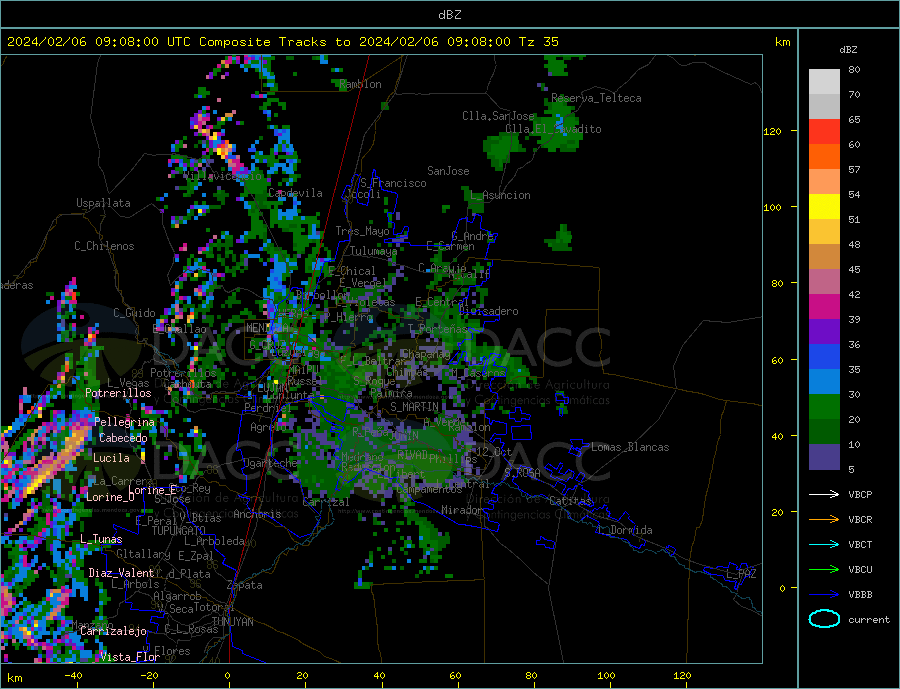Click the 'S_ROSA' place label

tap(522, 473)
